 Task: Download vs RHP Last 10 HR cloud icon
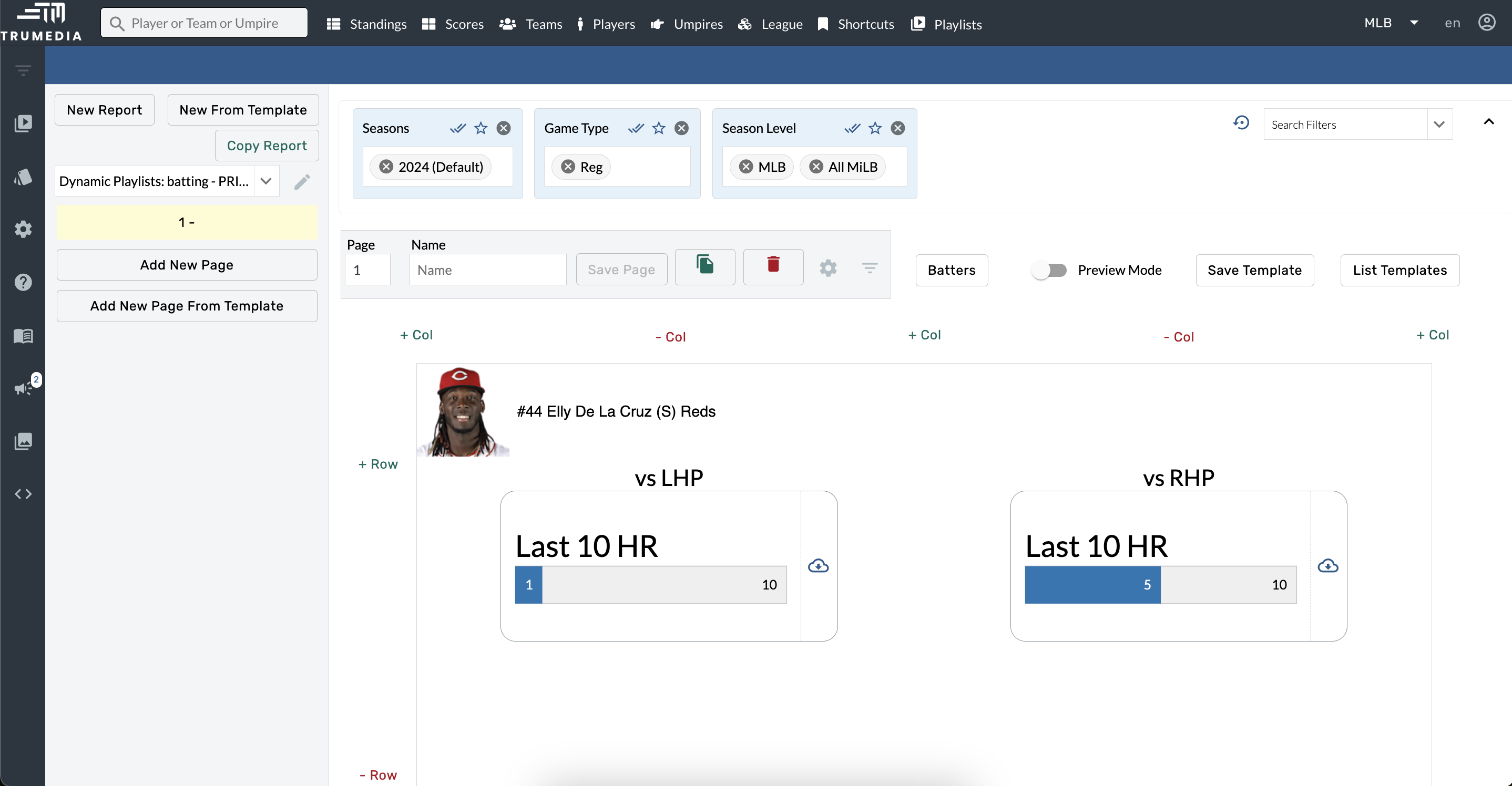click(1327, 566)
